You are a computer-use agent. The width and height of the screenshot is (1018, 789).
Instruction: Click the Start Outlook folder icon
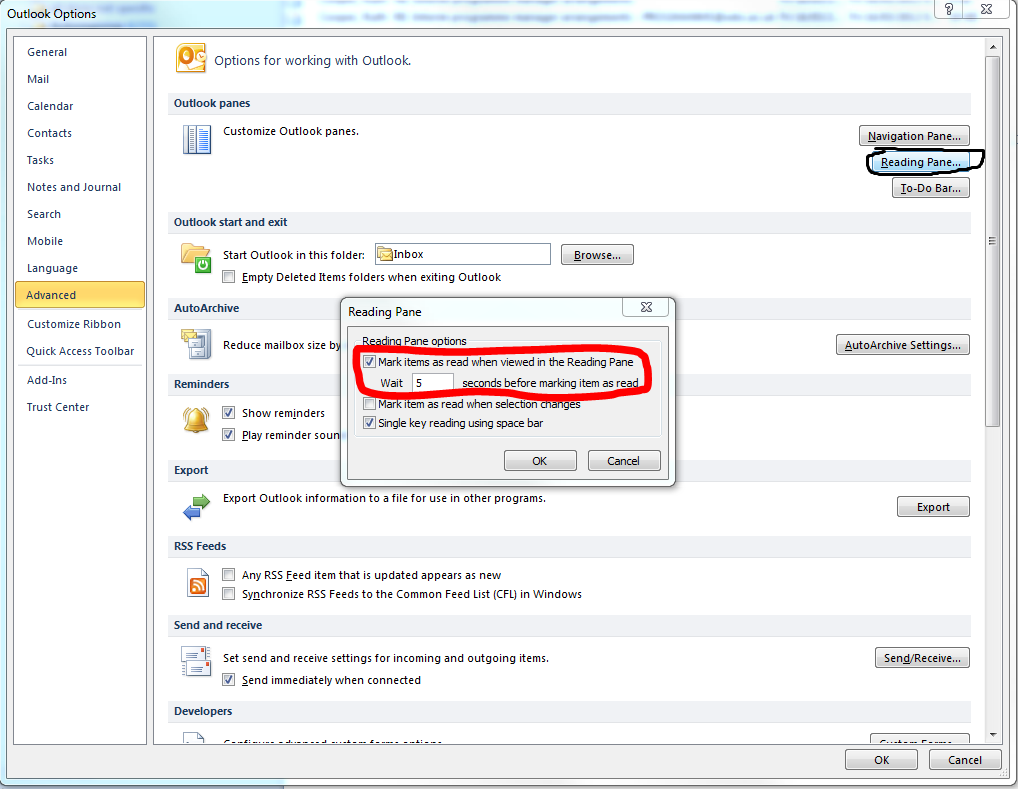point(196,258)
